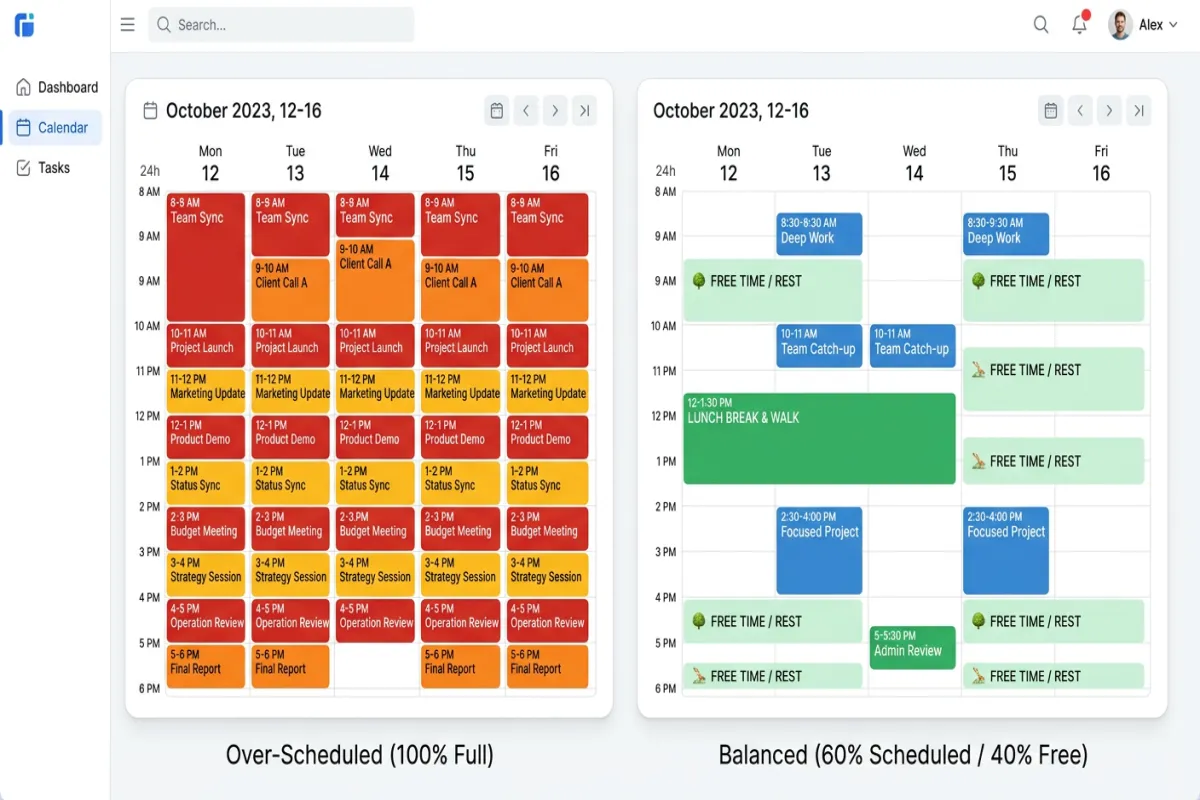Open the date picker on the left calendar

click(496, 110)
